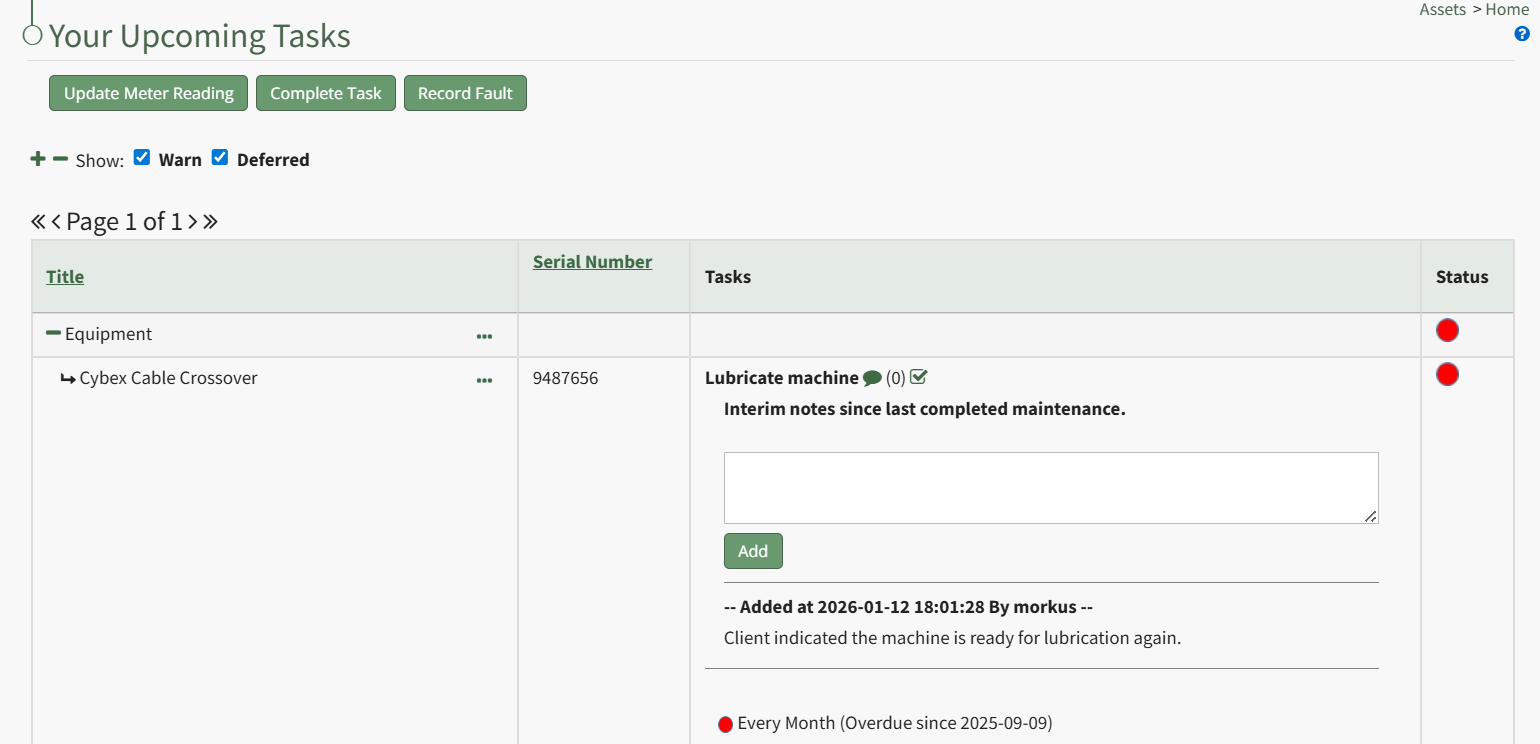The height and width of the screenshot is (744, 1540).
Task: Jump to first page using double-left arrow
Action: tap(38, 222)
